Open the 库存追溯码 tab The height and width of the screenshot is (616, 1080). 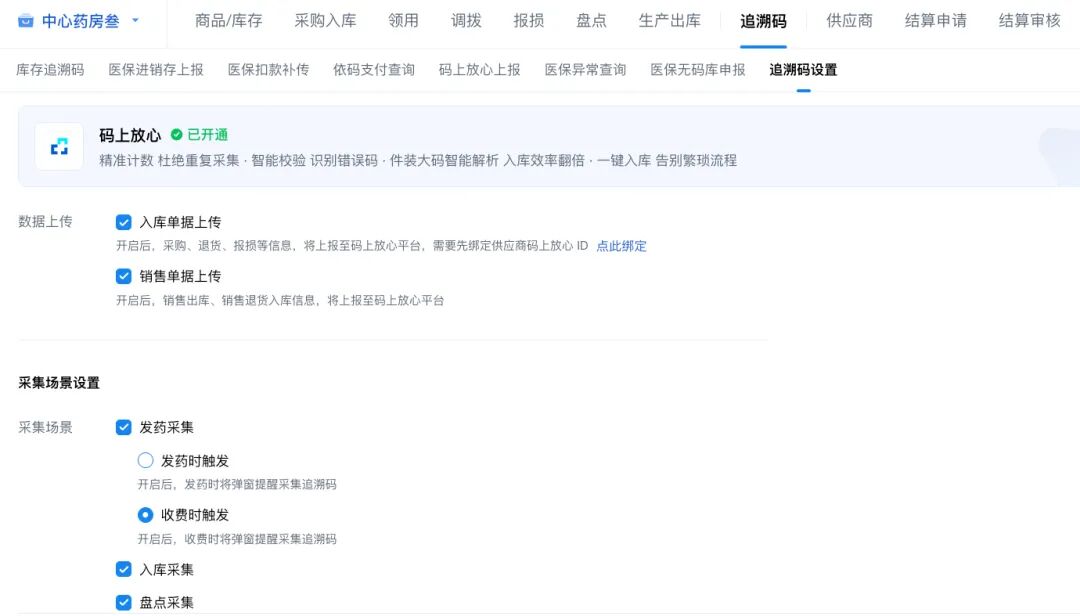[x=50, y=70]
